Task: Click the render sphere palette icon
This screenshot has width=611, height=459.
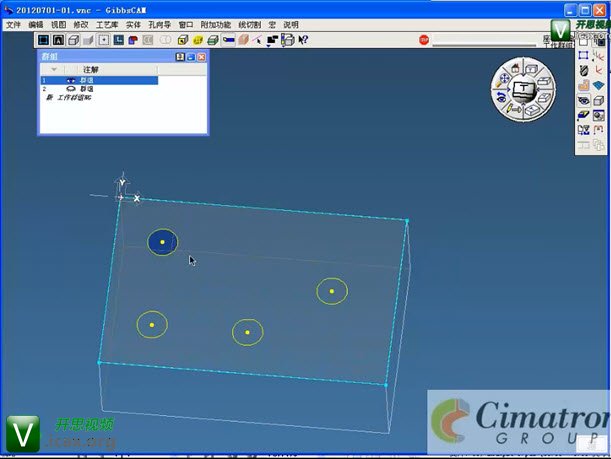Action: (x=598, y=115)
